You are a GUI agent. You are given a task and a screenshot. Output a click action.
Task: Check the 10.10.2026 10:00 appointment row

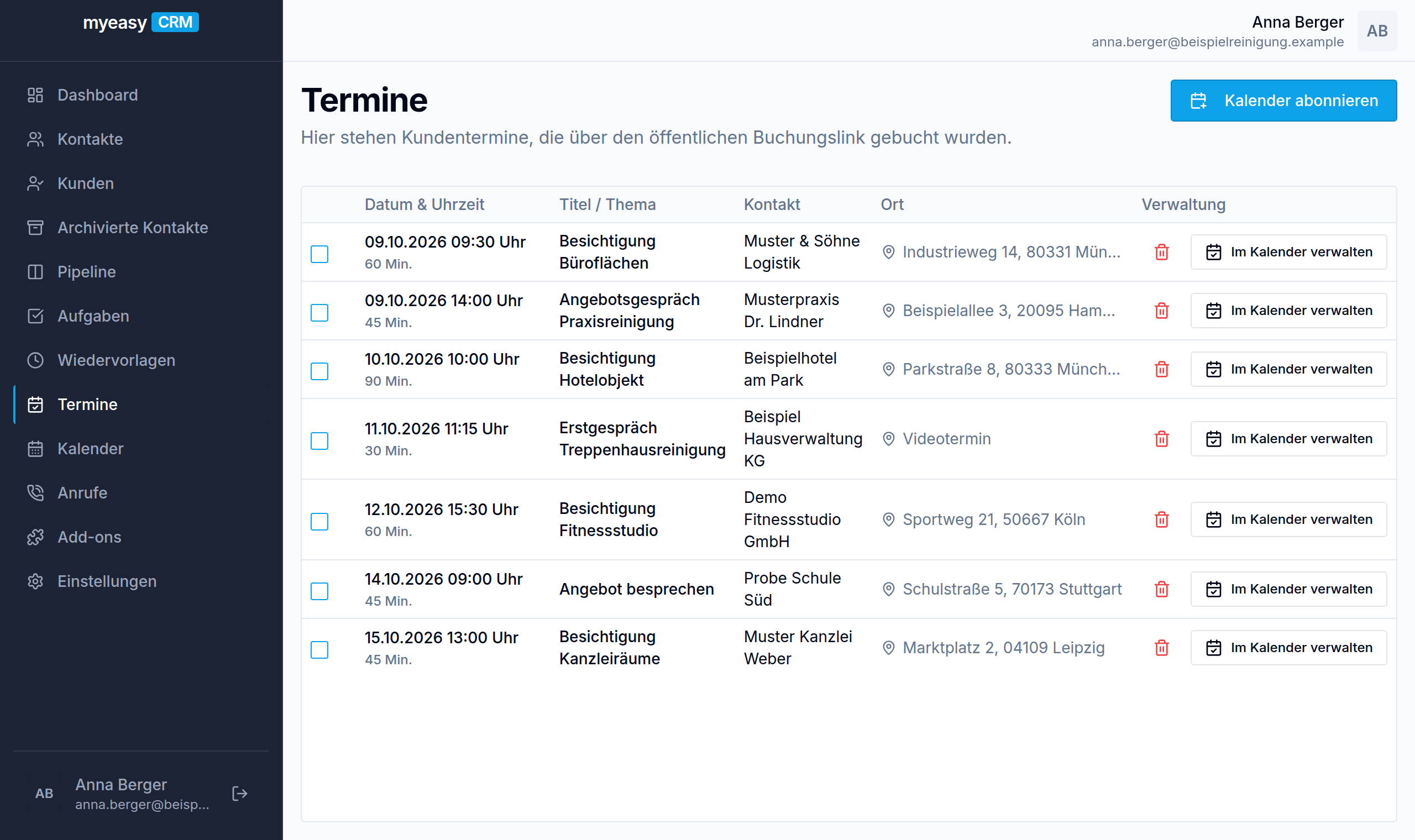tap(319, 371)
